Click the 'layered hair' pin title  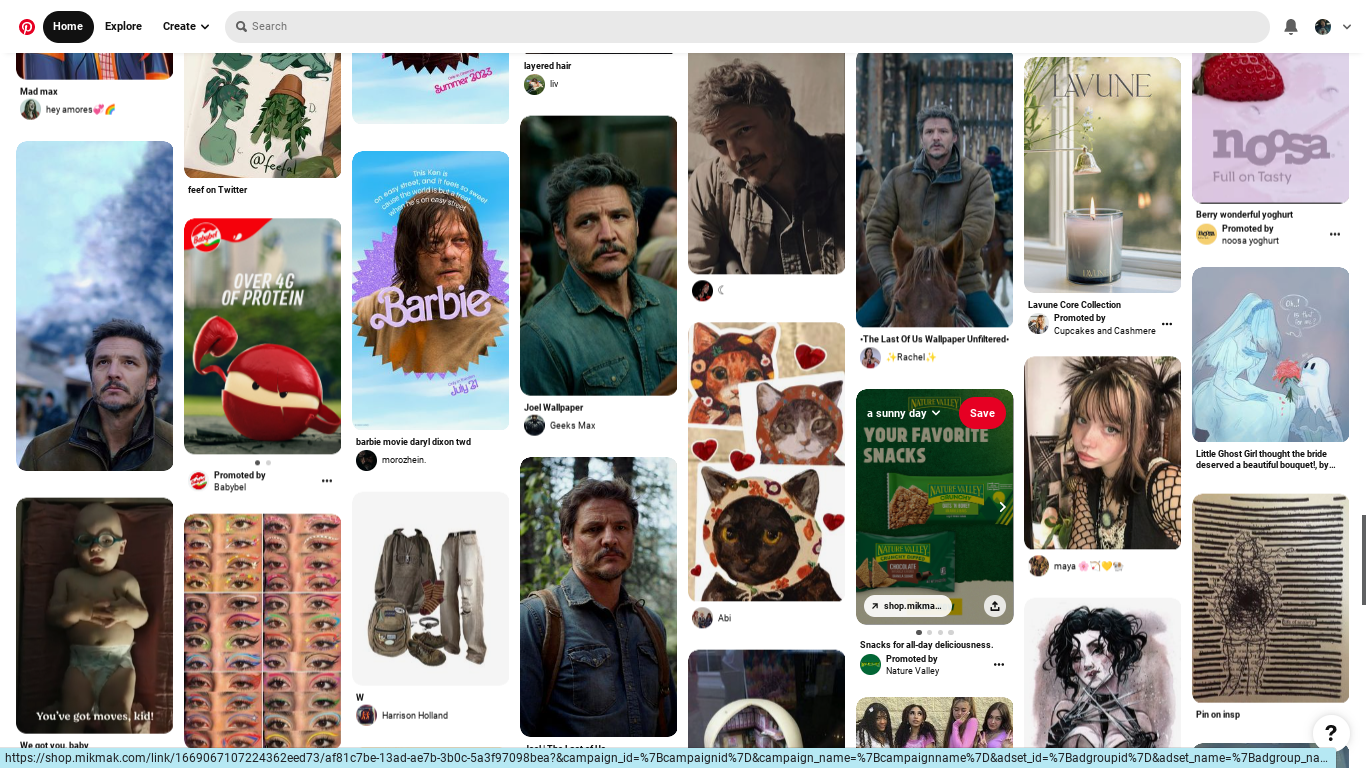tap(547, 66)
